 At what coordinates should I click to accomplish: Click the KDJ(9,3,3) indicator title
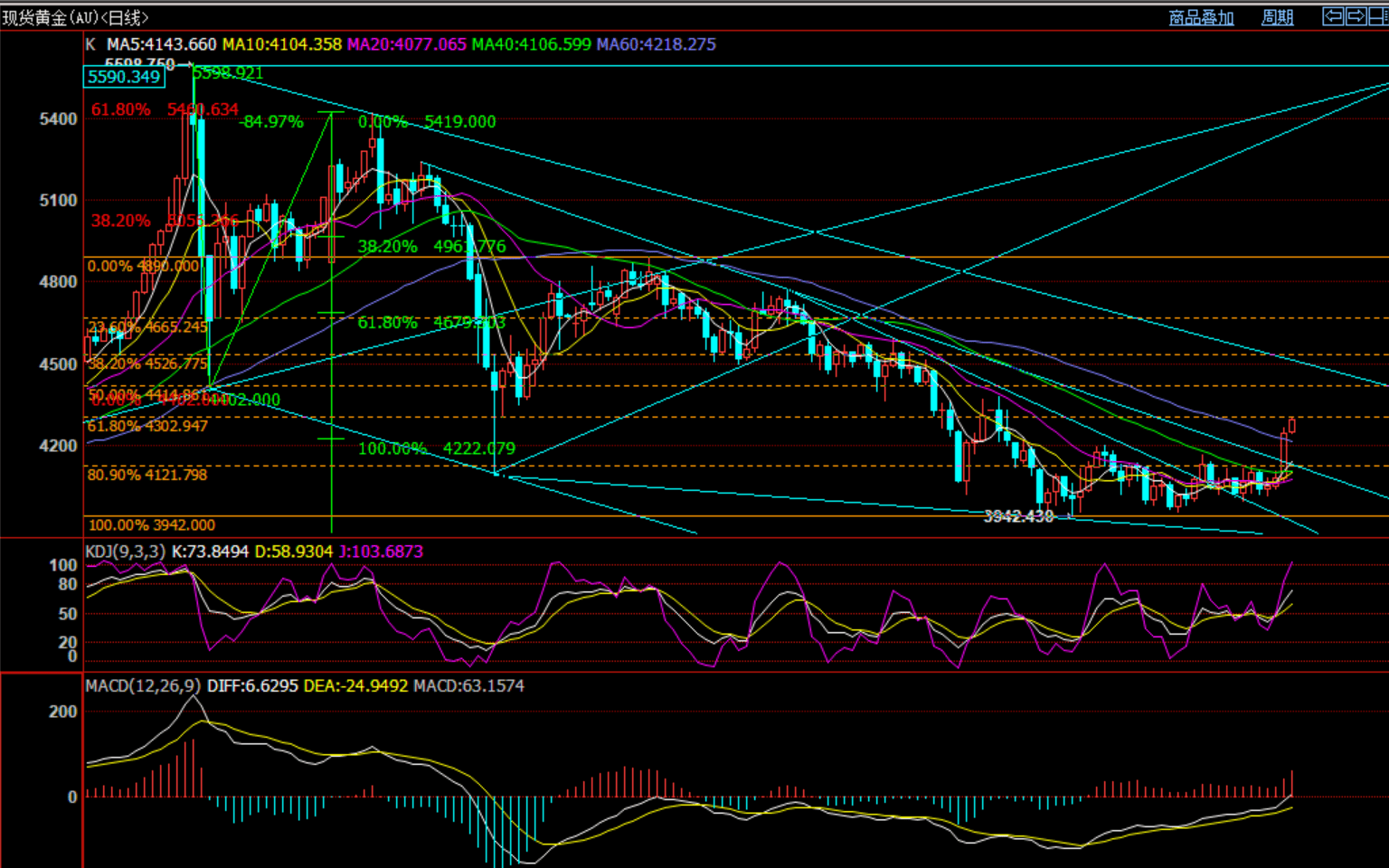point(126,552)
